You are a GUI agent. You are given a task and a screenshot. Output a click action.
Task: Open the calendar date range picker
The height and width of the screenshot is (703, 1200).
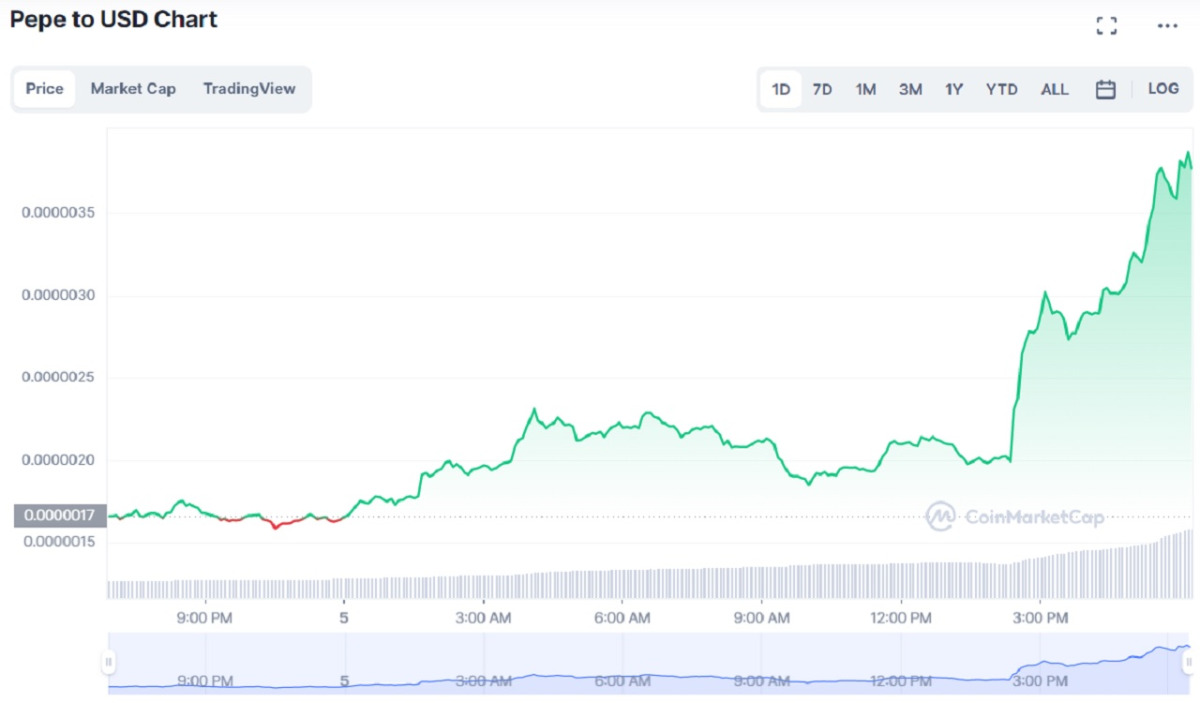(x=1105, y=89)
